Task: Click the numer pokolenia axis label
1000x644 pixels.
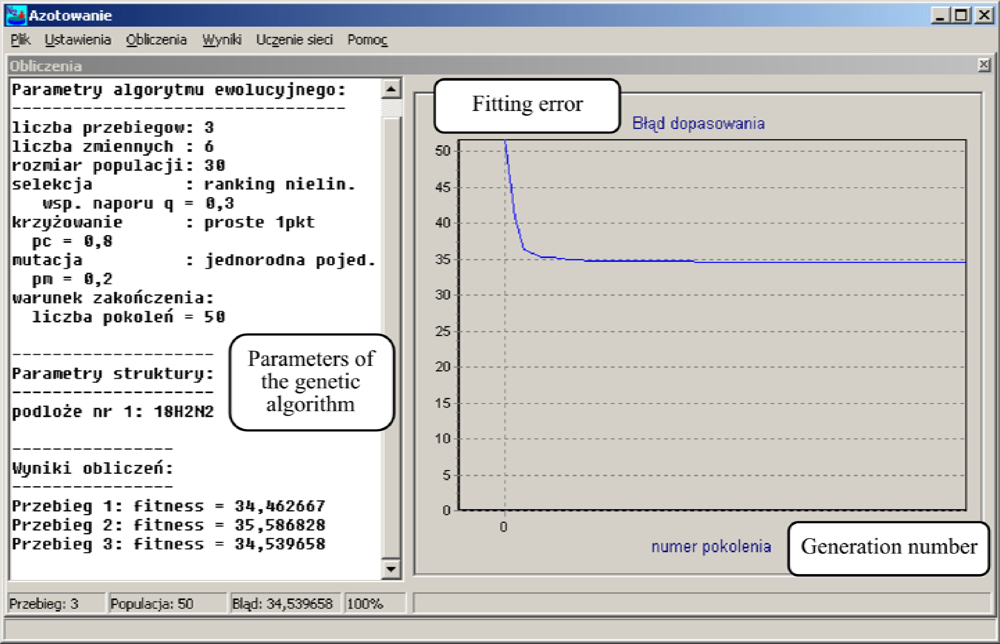Action: coord(711,546)
